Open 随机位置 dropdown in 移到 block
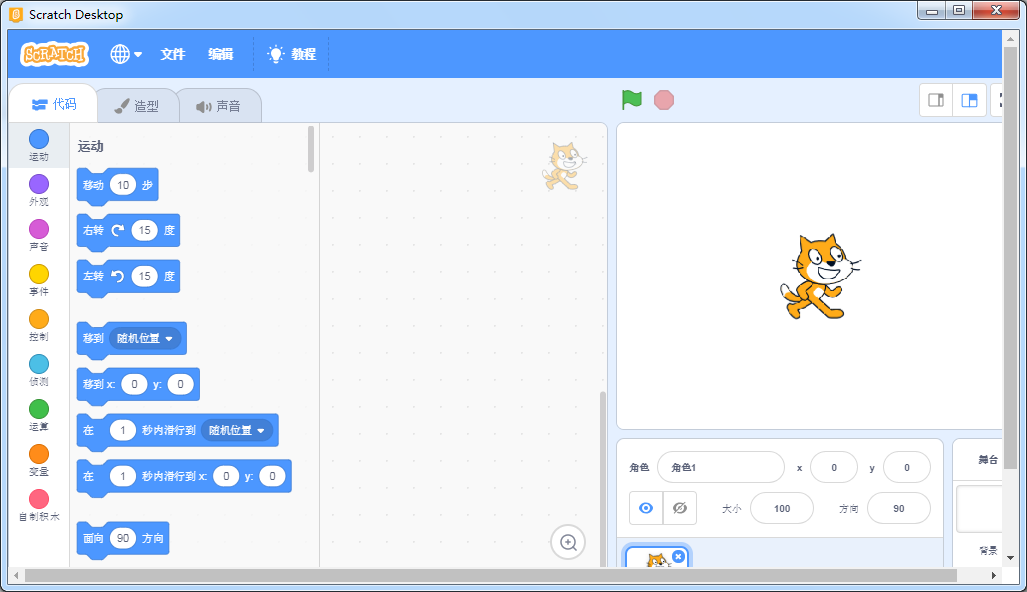Screen dimensions: 1027x592 pyautogui.click(x=145, y=339)
